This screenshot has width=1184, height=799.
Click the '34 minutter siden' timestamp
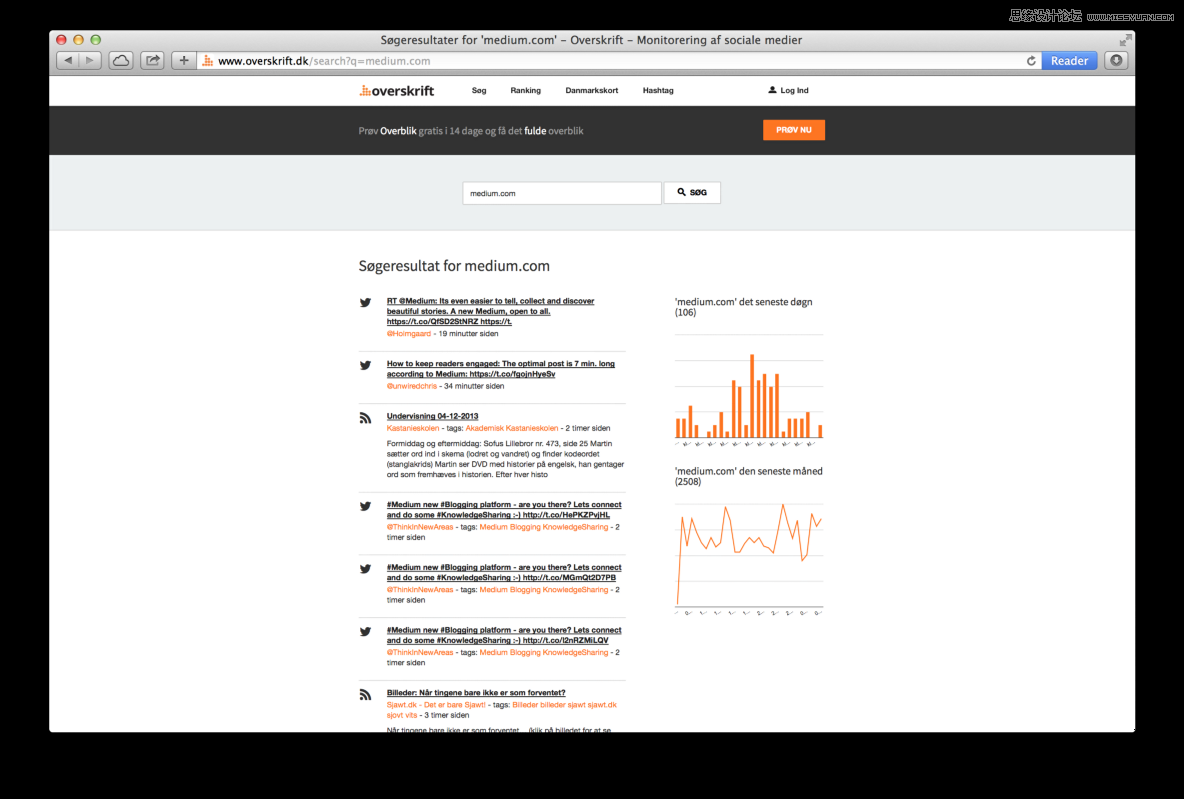(474, 386)
